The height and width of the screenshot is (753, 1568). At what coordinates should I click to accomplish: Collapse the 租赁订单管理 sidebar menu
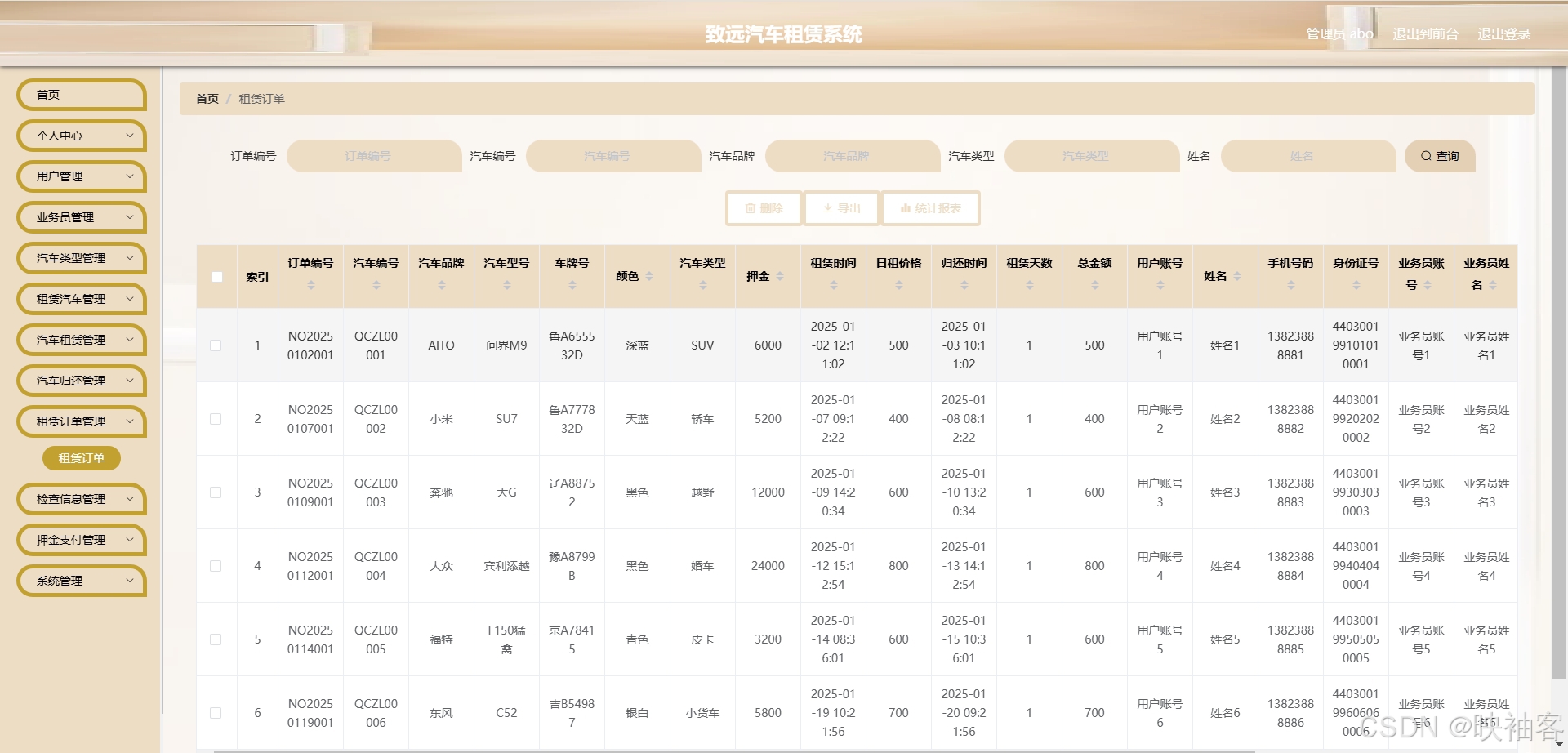coord(82,421)
